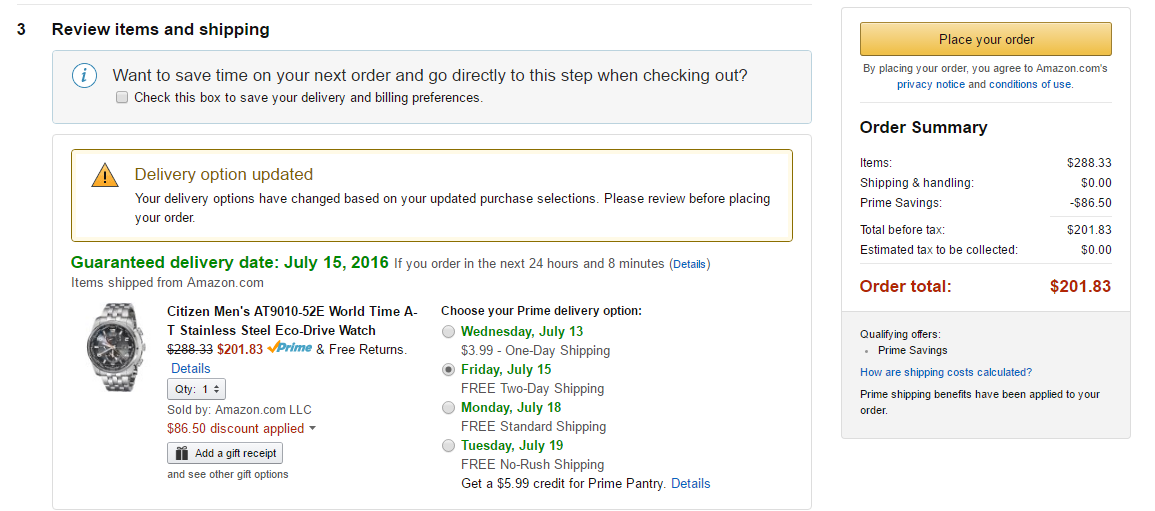Click the warning triangle icon
This screenshot has width=1155, height=511.
pos(105,176)
